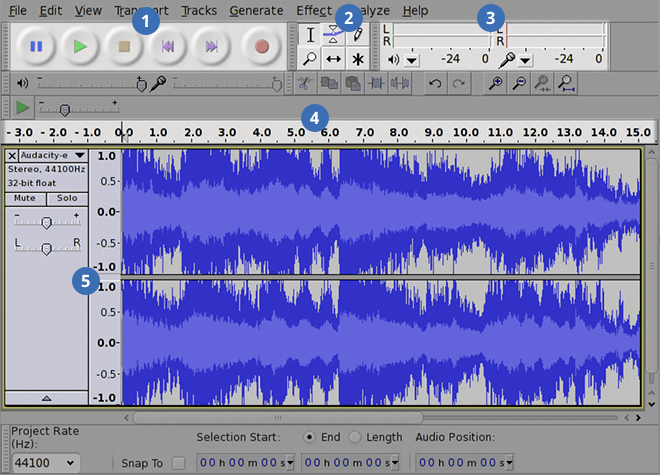The width and height of the screenshot is (660, 475).
Task: Open the Edit menu
Action: point(51,11)
